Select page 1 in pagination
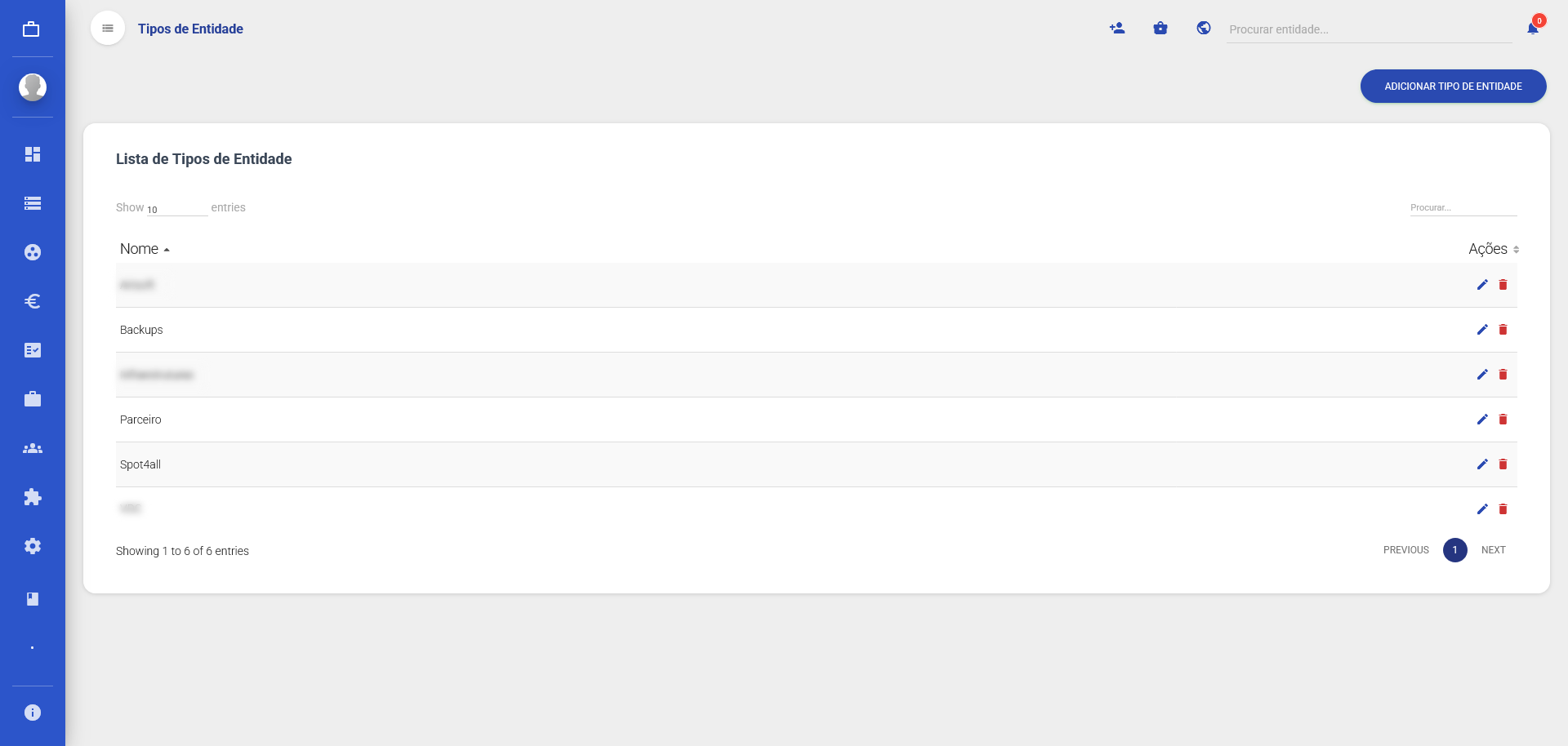The image size is (1568, 746). point(1454,550)
